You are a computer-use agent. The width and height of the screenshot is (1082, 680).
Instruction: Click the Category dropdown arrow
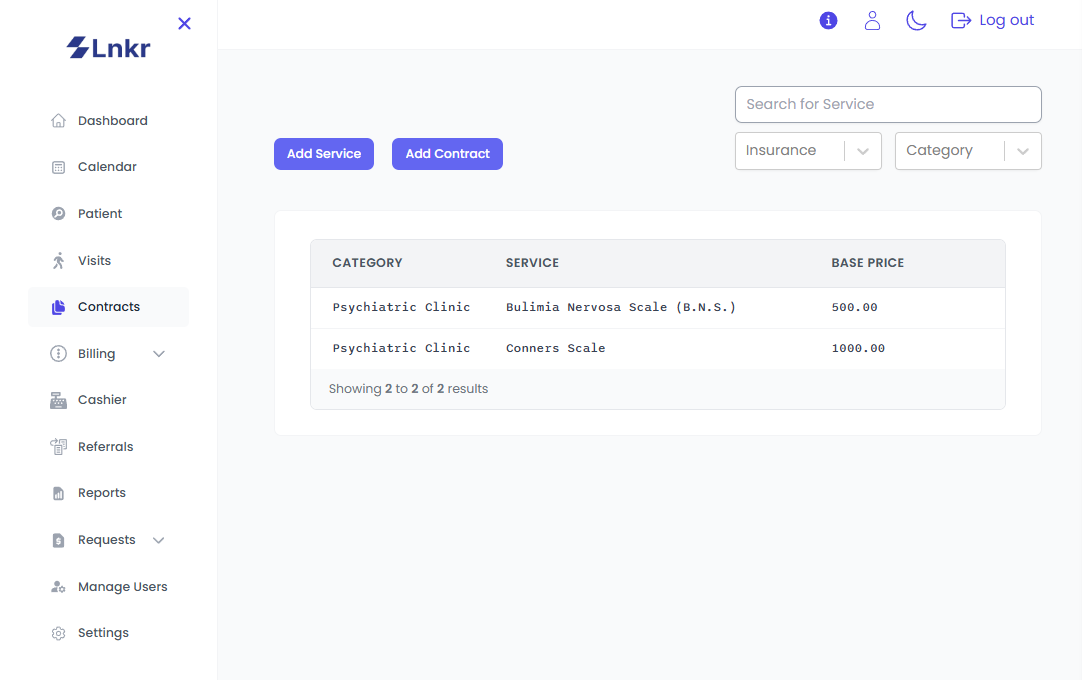[x=1023, y=151]
